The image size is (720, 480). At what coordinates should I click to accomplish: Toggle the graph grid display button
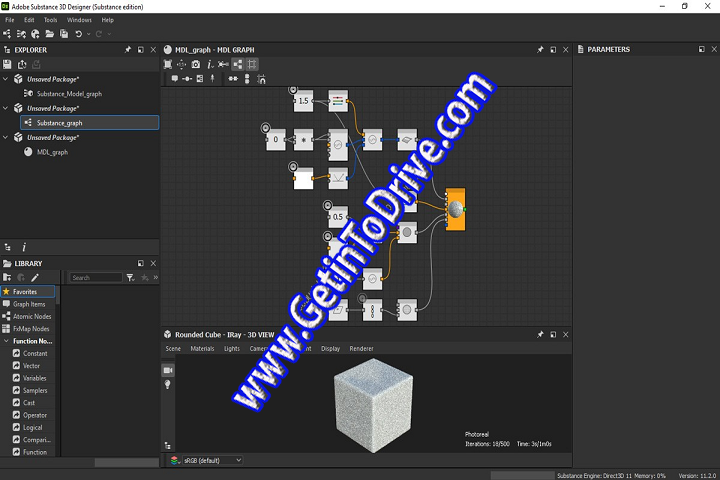pos(252,64)
